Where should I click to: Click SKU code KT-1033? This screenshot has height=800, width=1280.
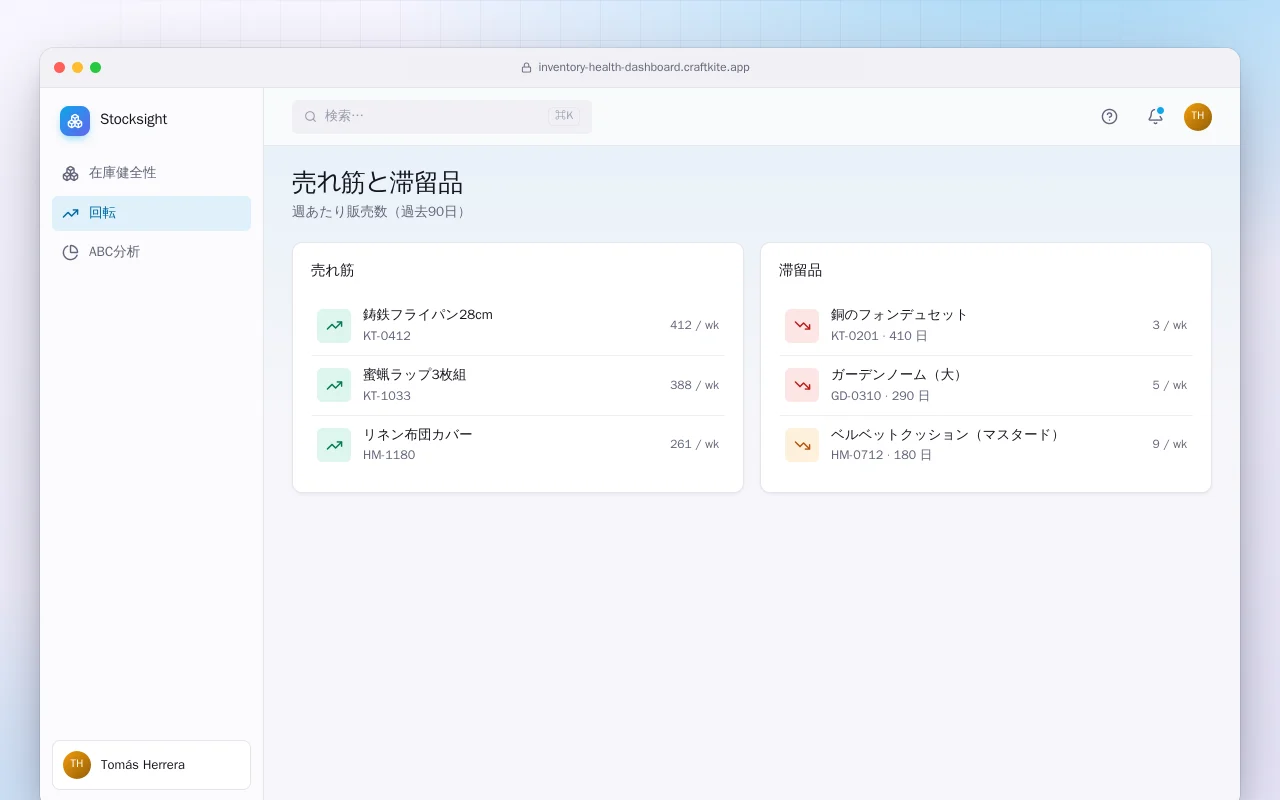[387, 396]
